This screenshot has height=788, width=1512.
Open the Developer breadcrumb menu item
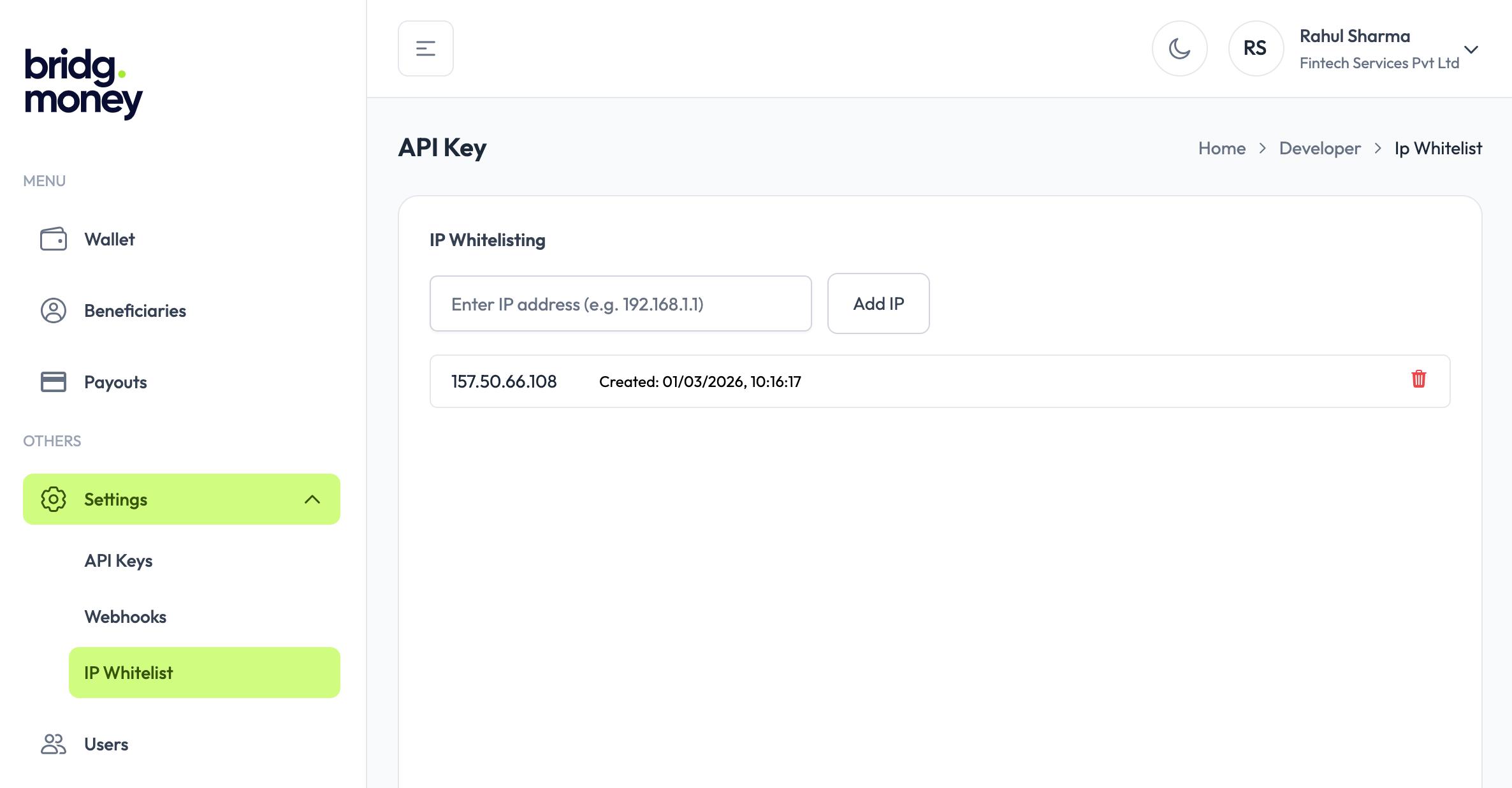[1319, 148]
